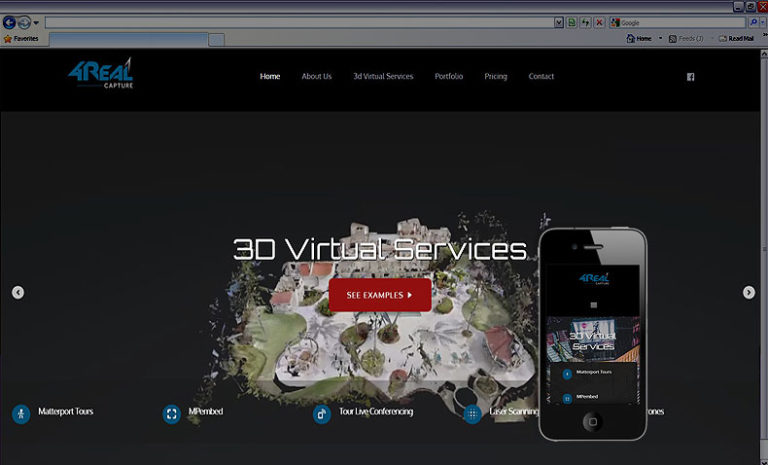Open the Contact page
This screenshot has height=465, width=768.
coord(541,76)
